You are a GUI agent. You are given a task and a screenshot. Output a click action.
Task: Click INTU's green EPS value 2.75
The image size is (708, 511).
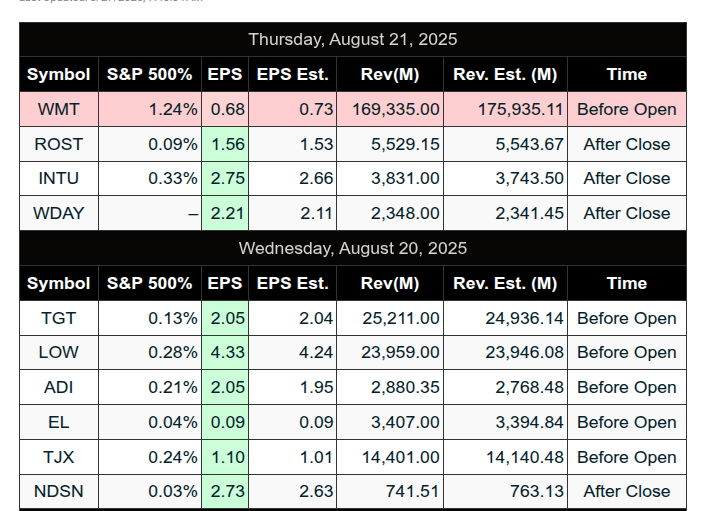225,178
